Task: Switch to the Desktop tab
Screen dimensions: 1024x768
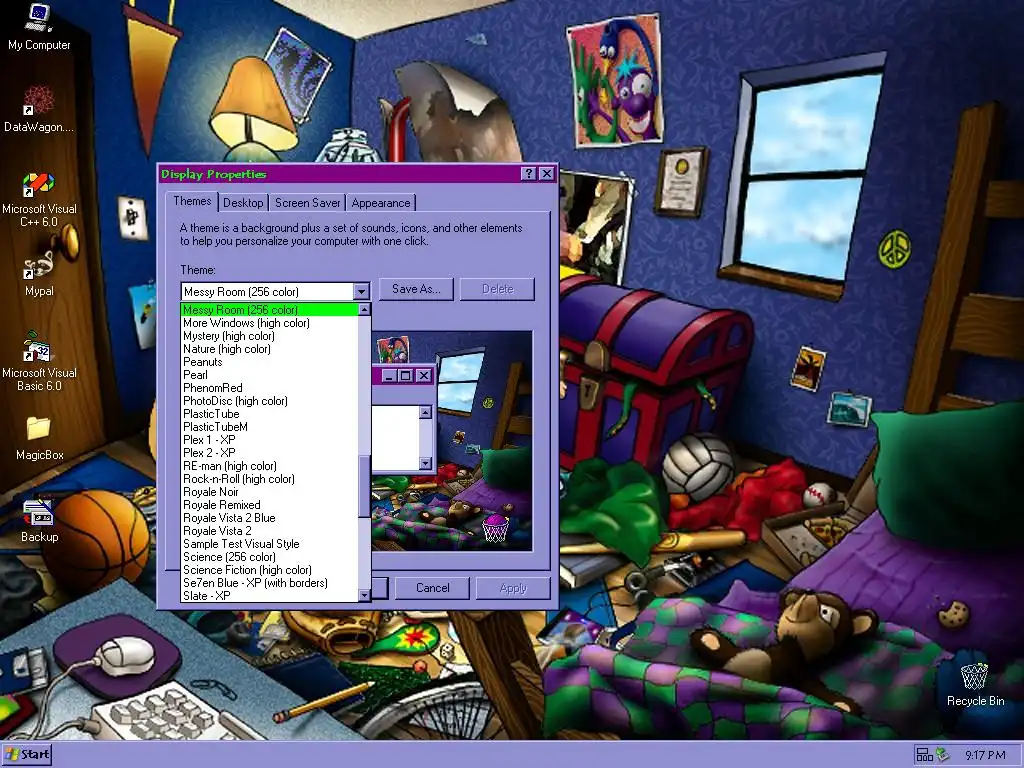Action: pyautogui.click(x=243, y=202)
